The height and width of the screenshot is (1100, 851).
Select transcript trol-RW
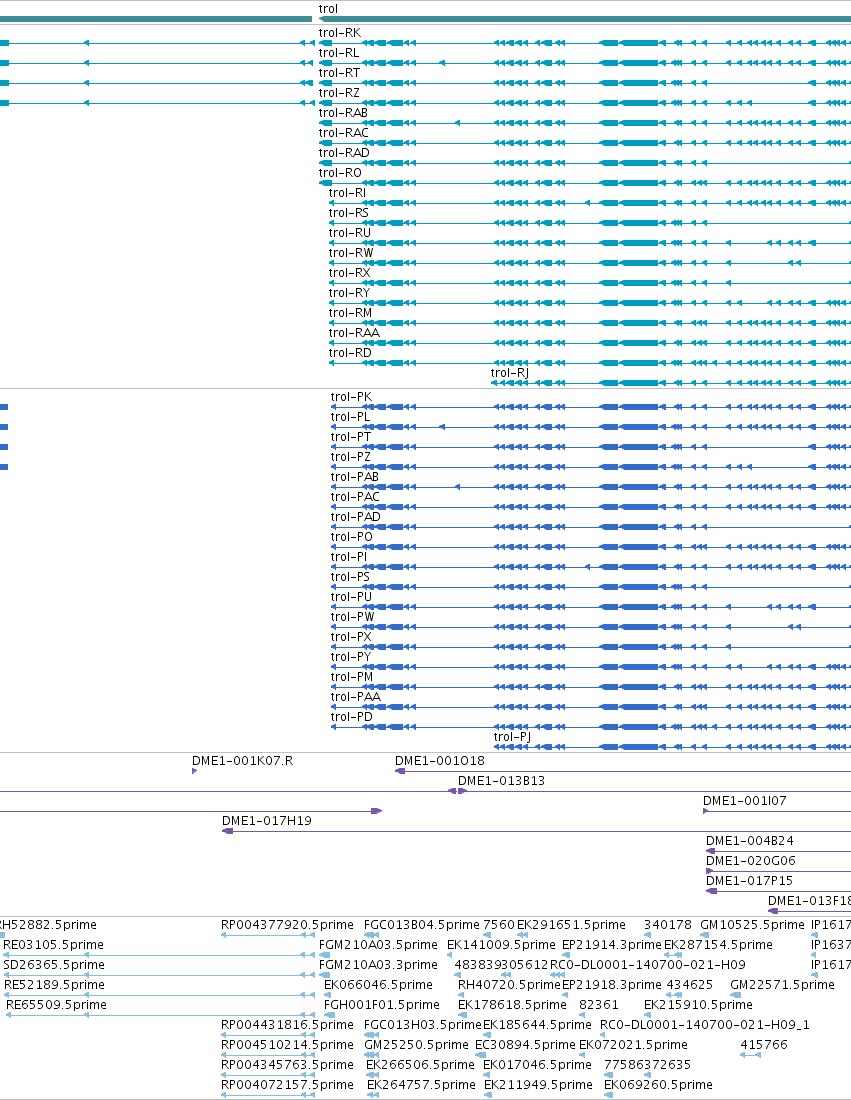click(351, 253)
